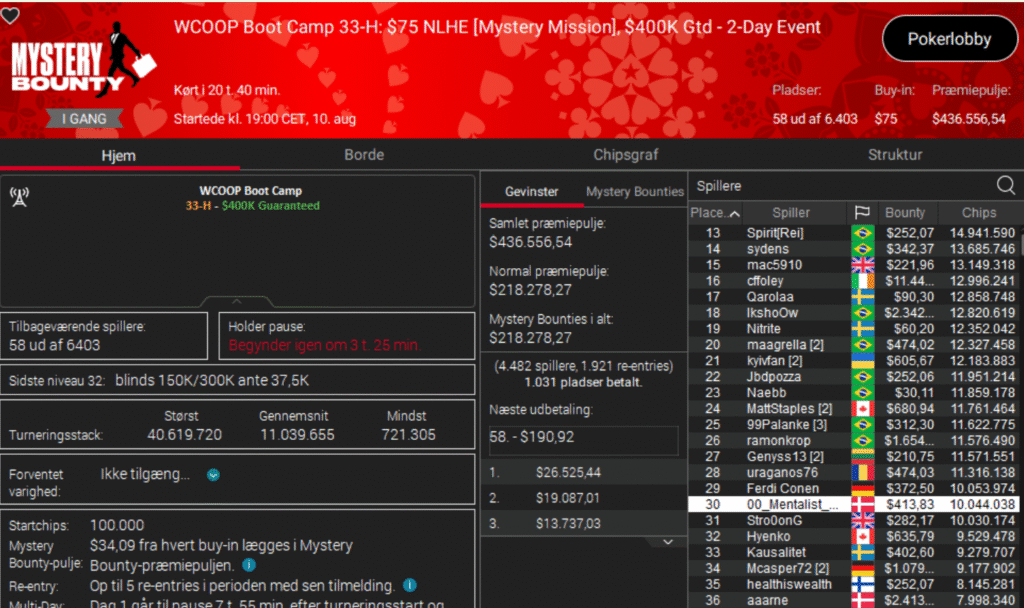Click the I GANG status badge
Viewport: 1024px width, 608px height.
click(x=84, y=119)
